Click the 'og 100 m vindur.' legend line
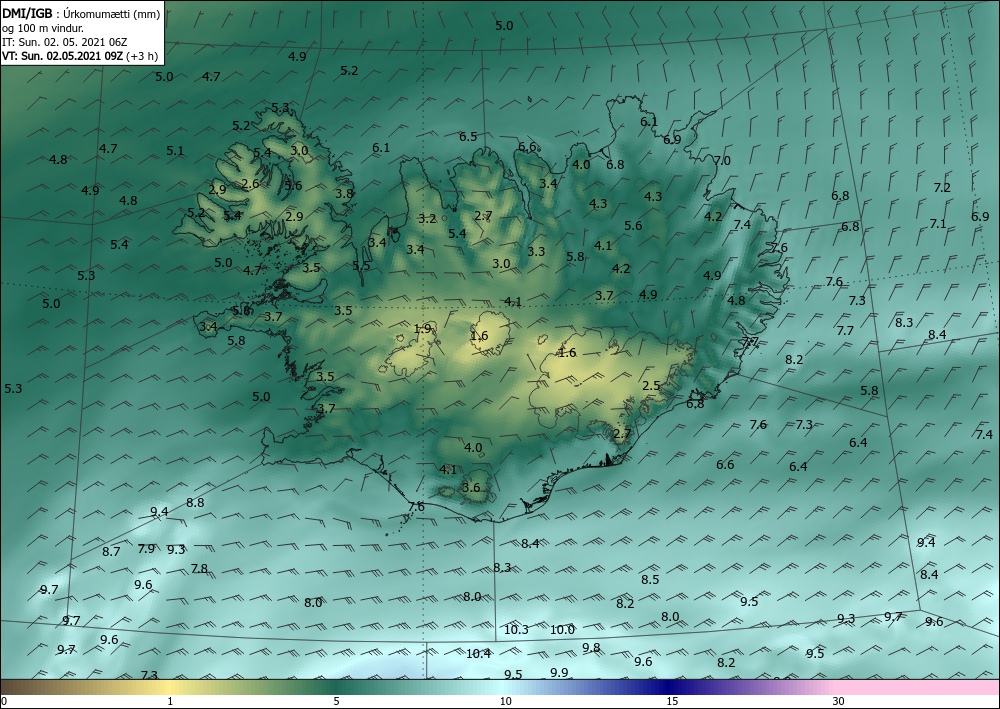The width and height of the screenshot is (1000, 709). point(43,28)
